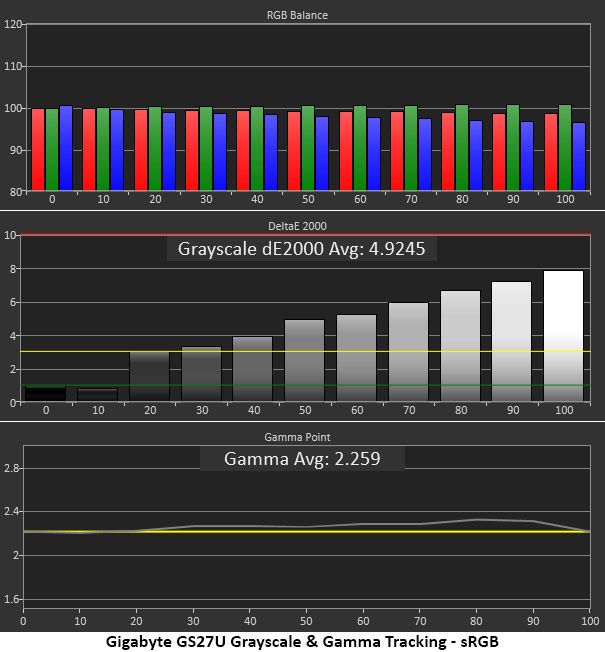The image size is (605, 652).
Task: Click the 110 y-axis label in RGB Balance
Action: pos(13,66)
